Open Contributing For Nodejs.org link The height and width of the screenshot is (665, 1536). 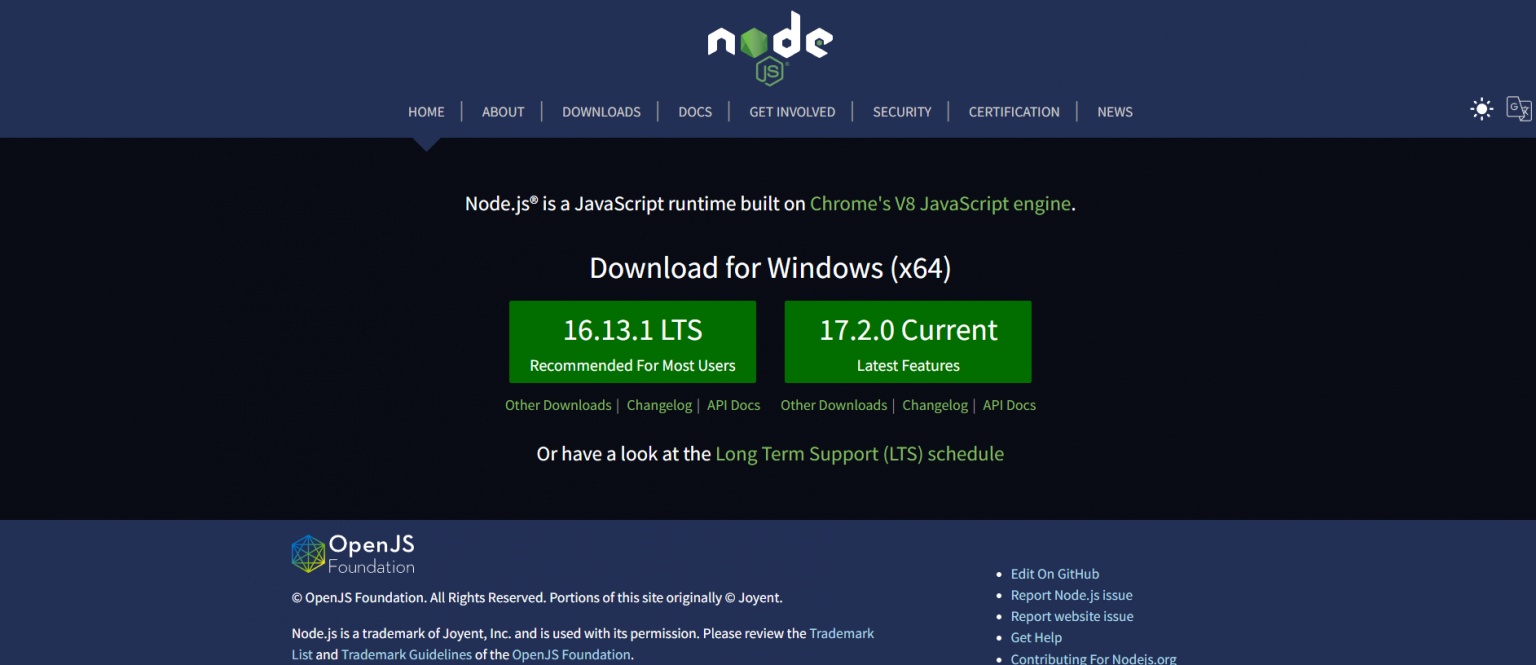point(1094,658)
